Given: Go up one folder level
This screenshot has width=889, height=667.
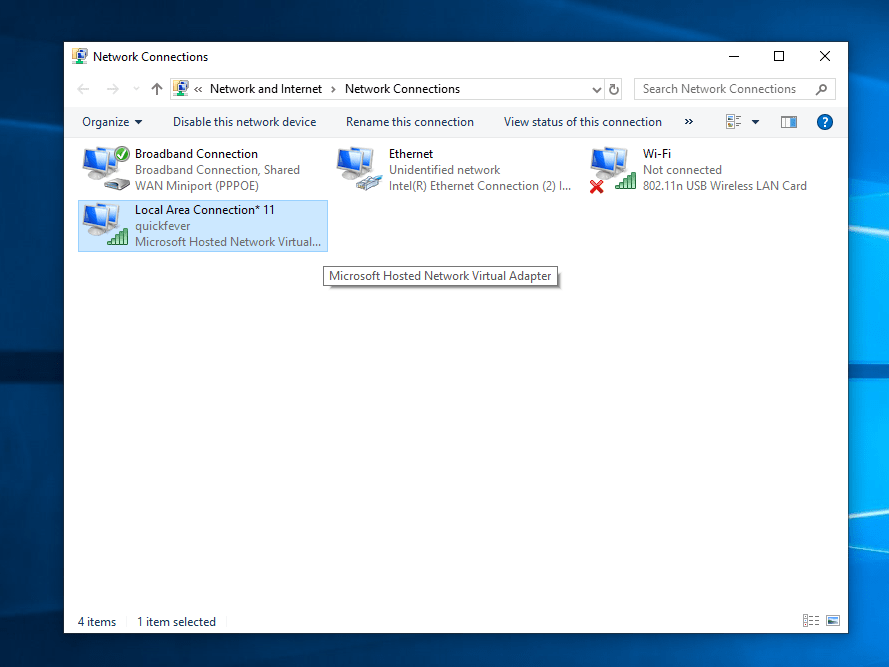Looking at the screenshot, I should pos(157,89).
